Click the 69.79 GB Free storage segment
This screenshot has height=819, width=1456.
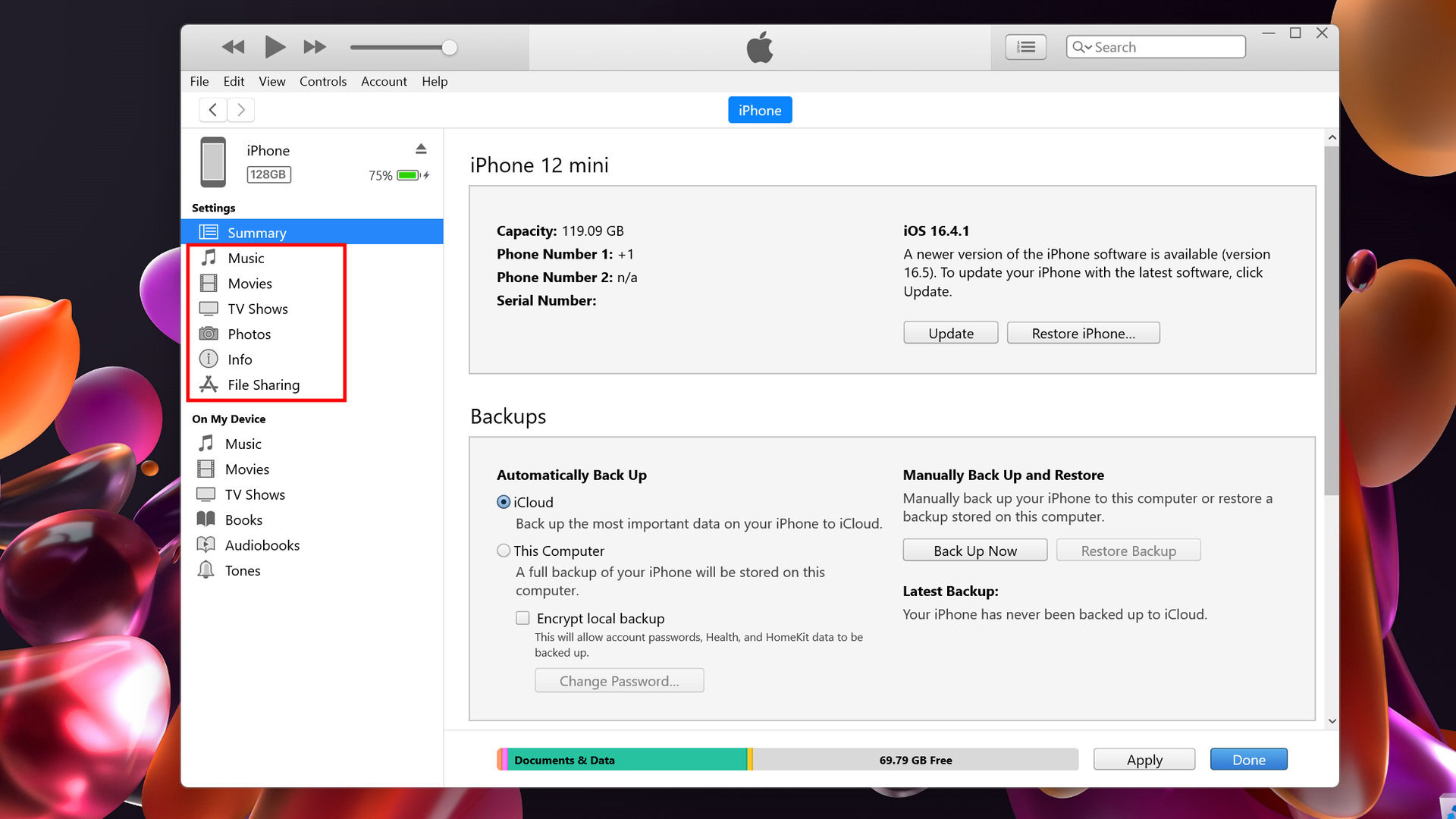click(x=915, y=760)
